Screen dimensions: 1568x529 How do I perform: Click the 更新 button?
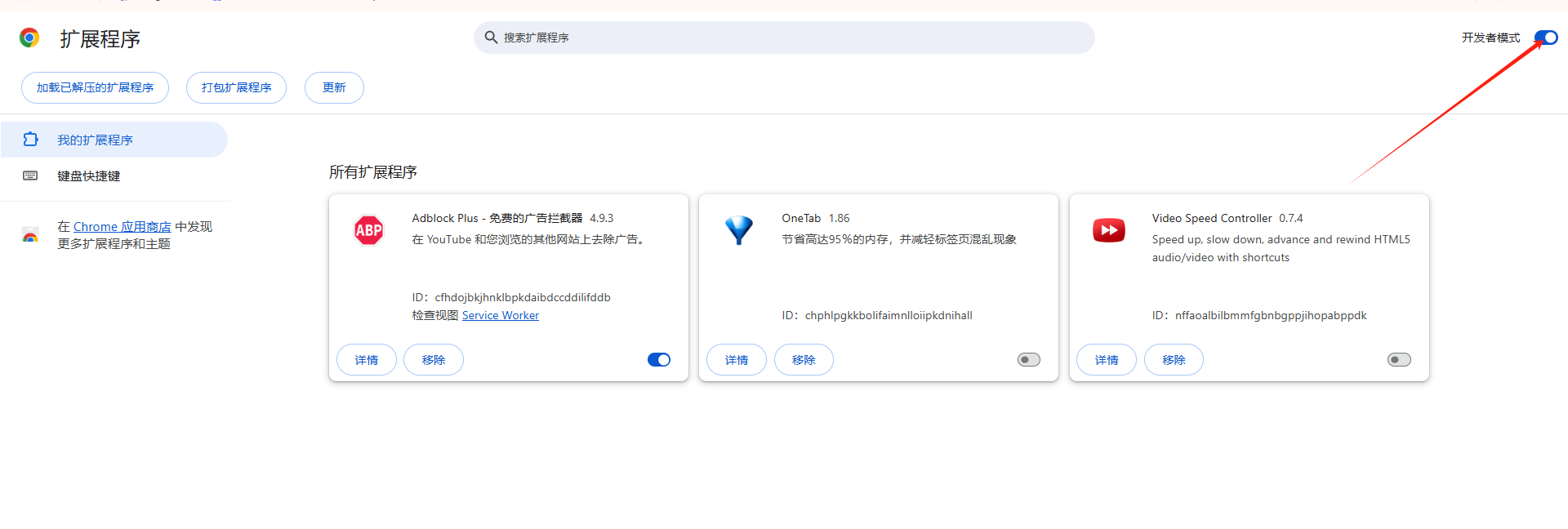pyautogui.click(x=334, y=87)
